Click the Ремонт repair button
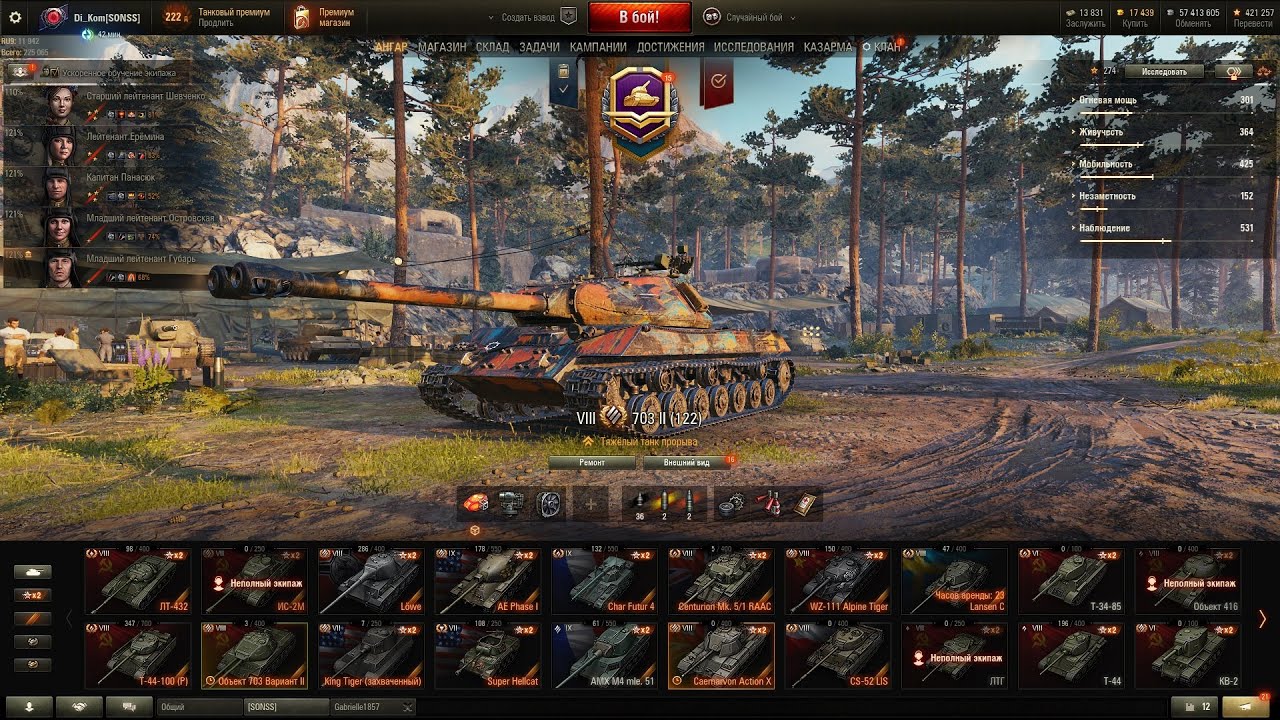1280x720 pixels. (x=592, y=463)
